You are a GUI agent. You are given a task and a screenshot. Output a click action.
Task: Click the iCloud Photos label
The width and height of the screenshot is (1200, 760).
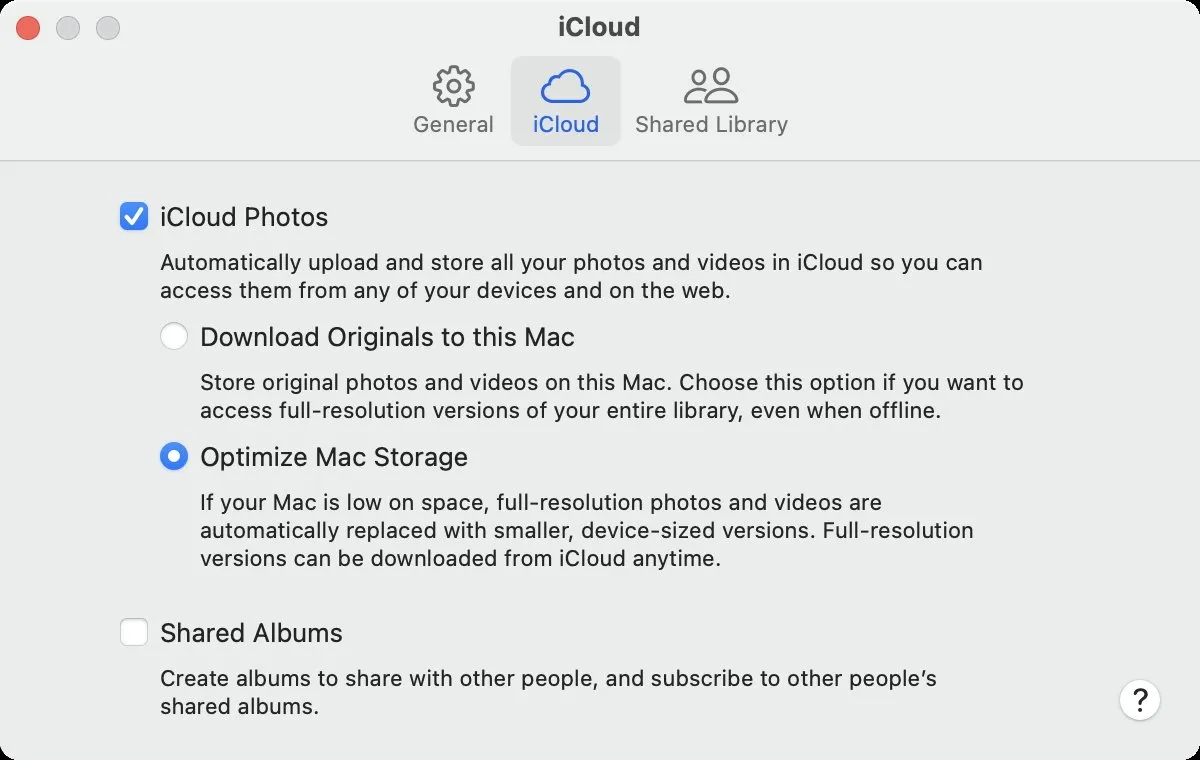point(243,216)
